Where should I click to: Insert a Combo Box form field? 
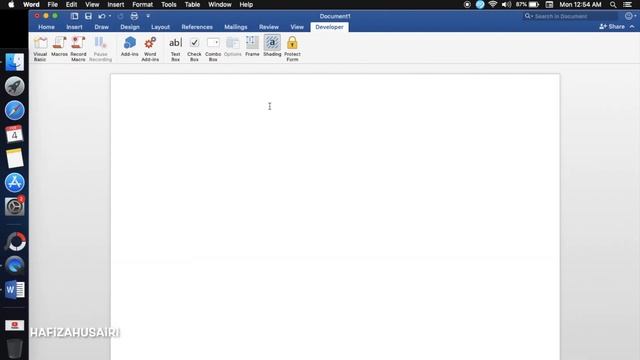213,48
